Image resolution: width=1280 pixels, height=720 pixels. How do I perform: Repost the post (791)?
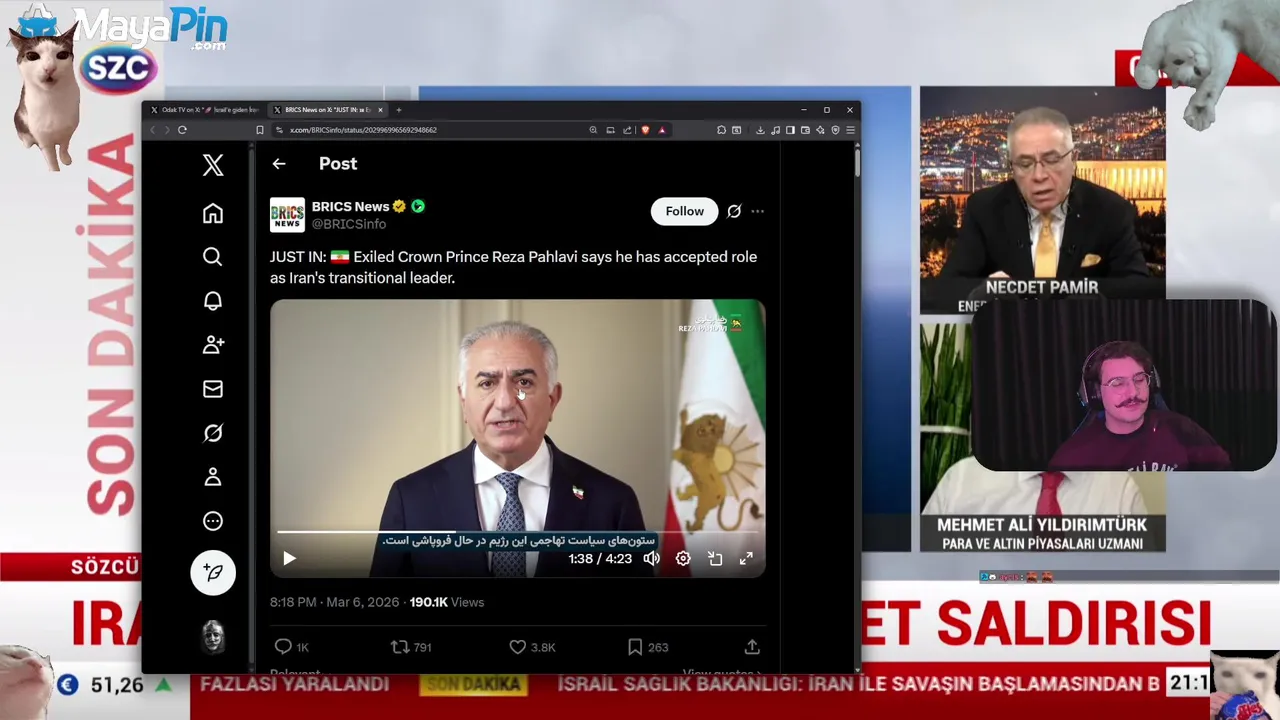tap(411, 647)
